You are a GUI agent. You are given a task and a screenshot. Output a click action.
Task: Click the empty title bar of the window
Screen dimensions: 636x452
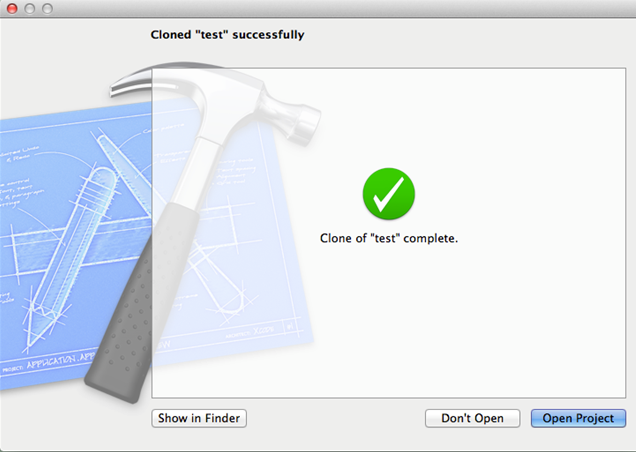[324, 8]
